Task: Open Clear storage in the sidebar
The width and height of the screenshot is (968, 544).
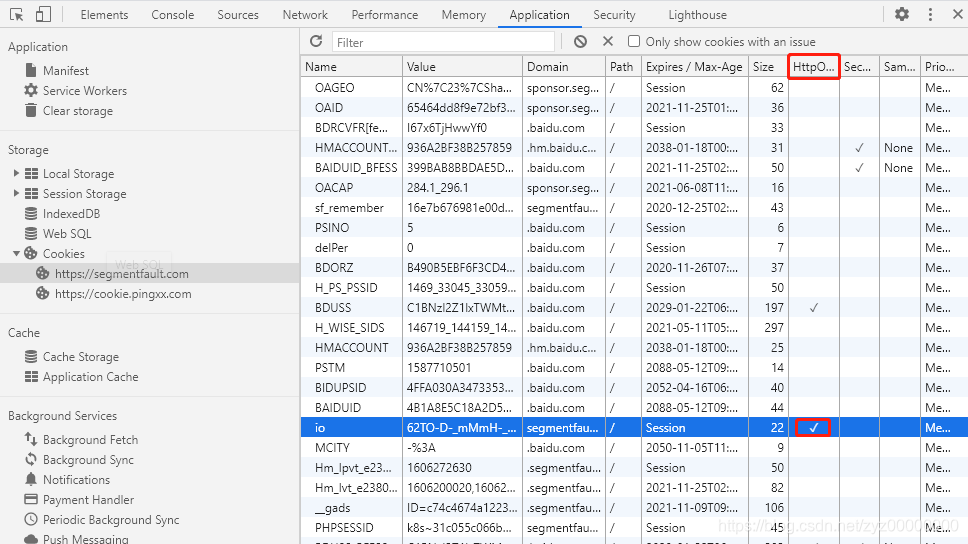Action: point(78,111)
